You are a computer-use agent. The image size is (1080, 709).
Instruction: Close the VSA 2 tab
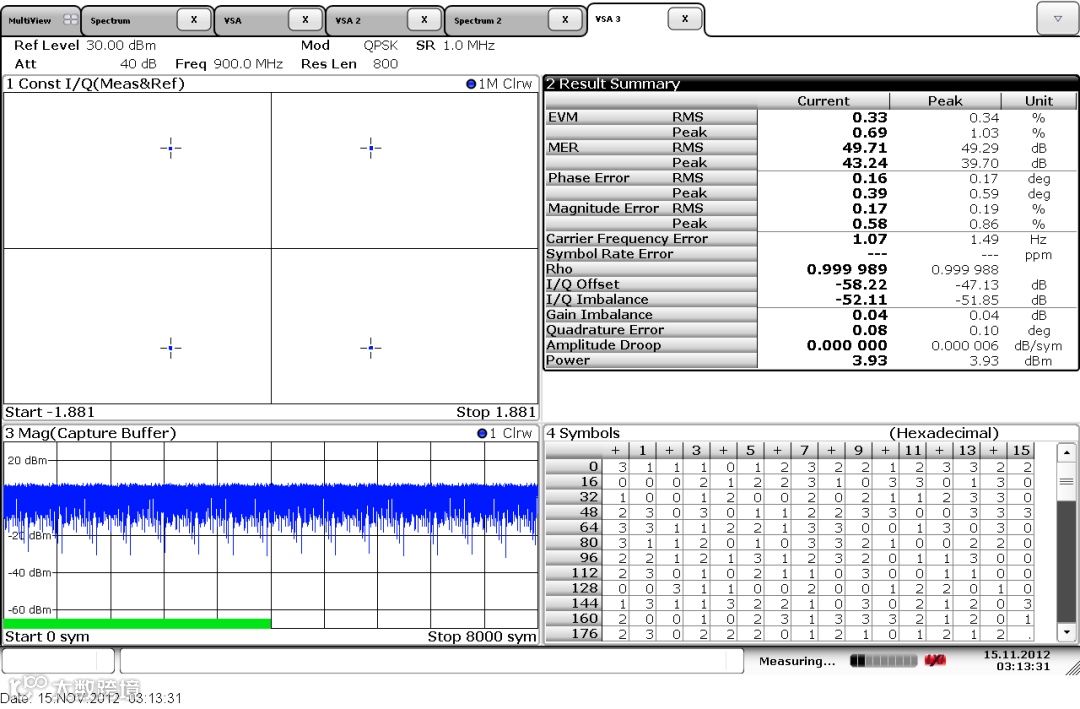click(424, 20)
